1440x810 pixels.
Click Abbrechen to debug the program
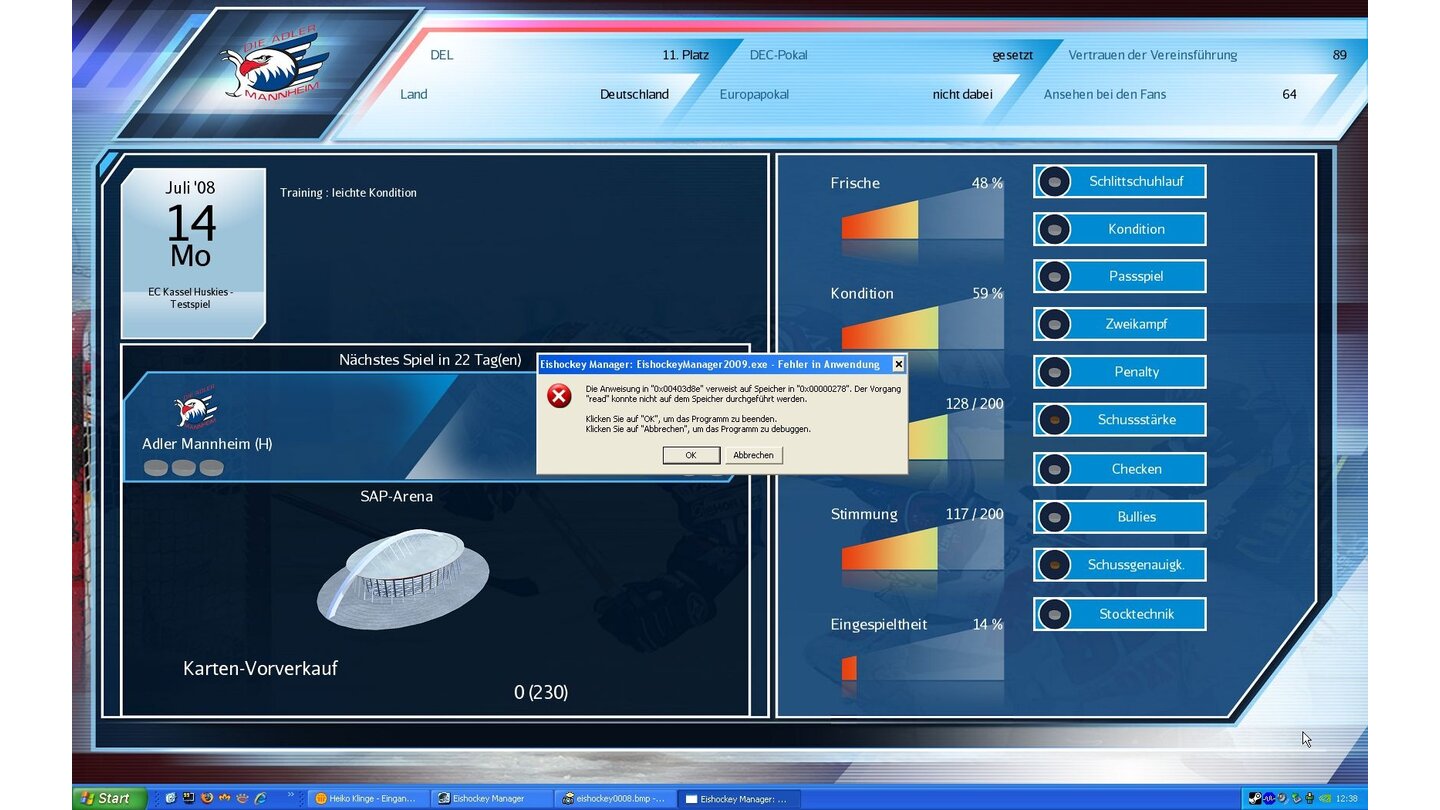tap(753, 455)
